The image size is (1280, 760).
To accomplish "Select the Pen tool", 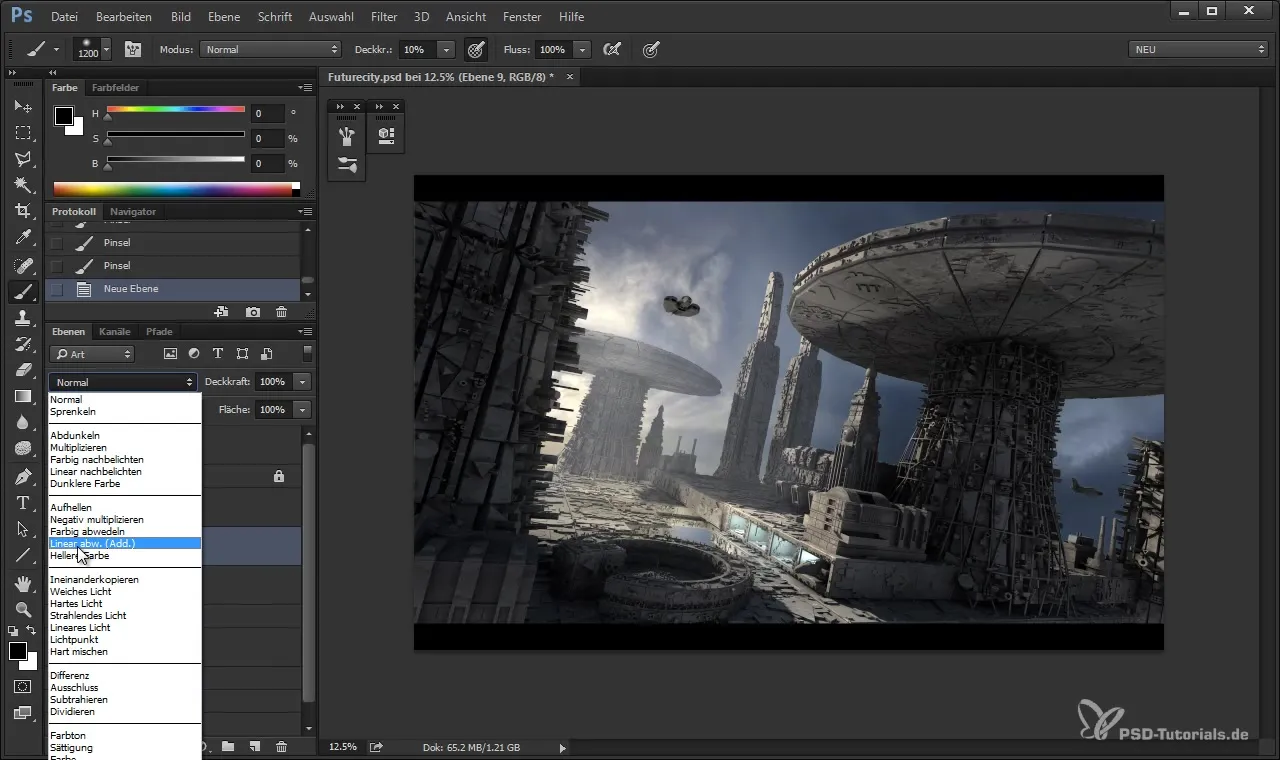I will pos(22,476).
